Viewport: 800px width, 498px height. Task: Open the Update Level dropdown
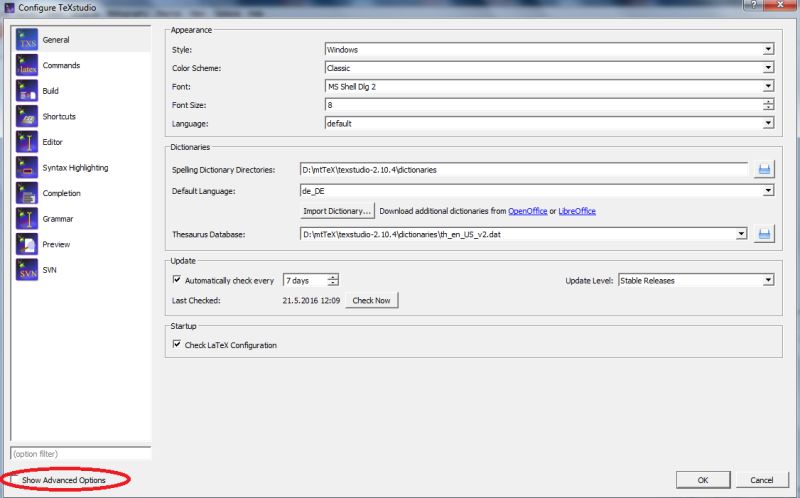[x=768, y=280]
